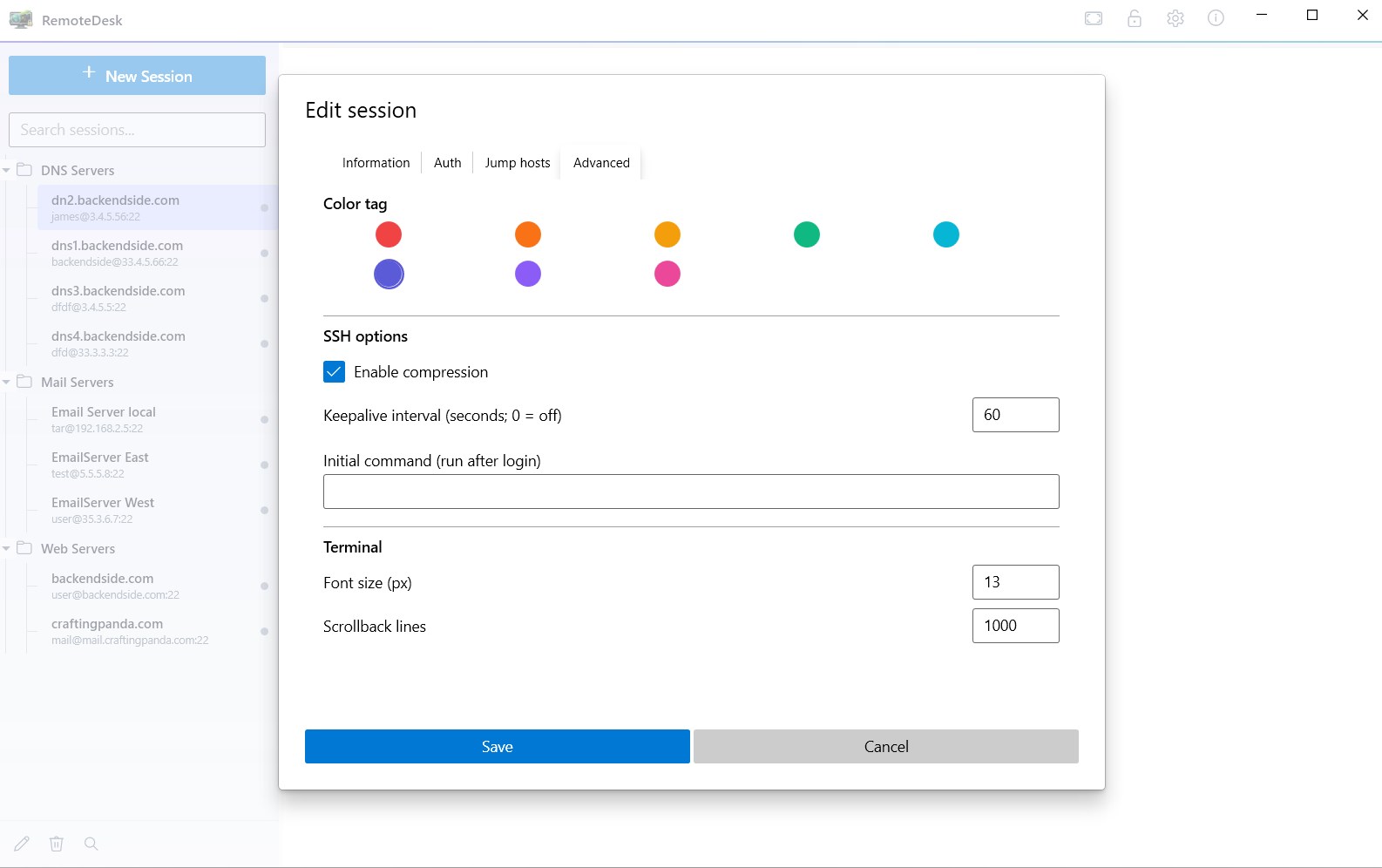Select the Advanced tab
The width and height of the screenshot is (1382, 868).
[601, 163]
